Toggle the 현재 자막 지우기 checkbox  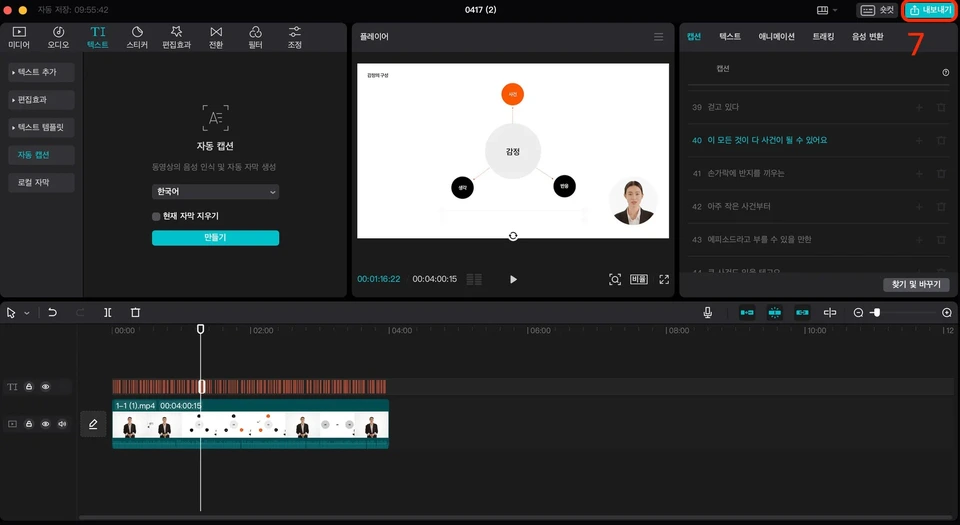click(x=156, y=216)
